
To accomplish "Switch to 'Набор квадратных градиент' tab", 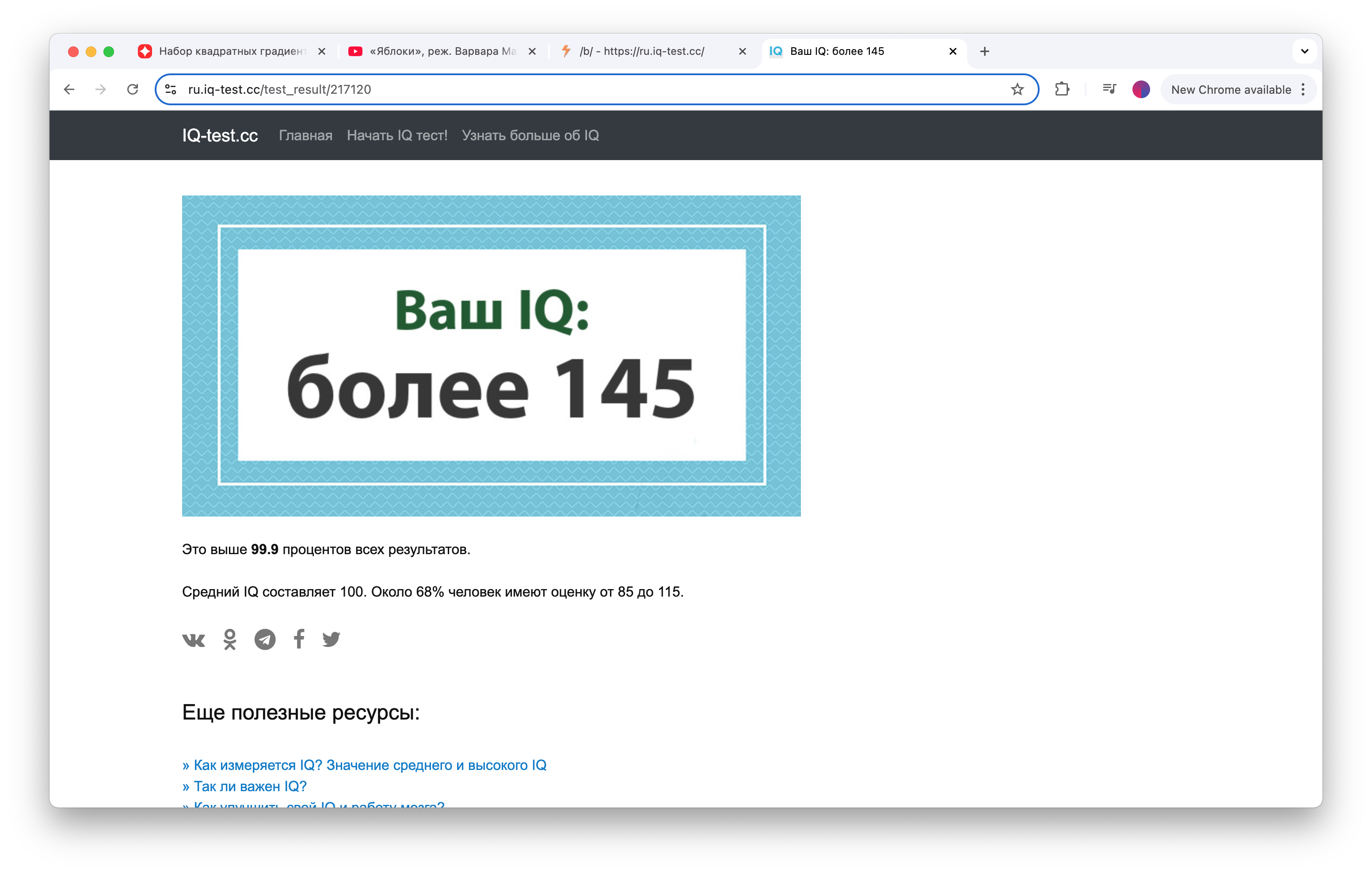I will pos(232,51).
